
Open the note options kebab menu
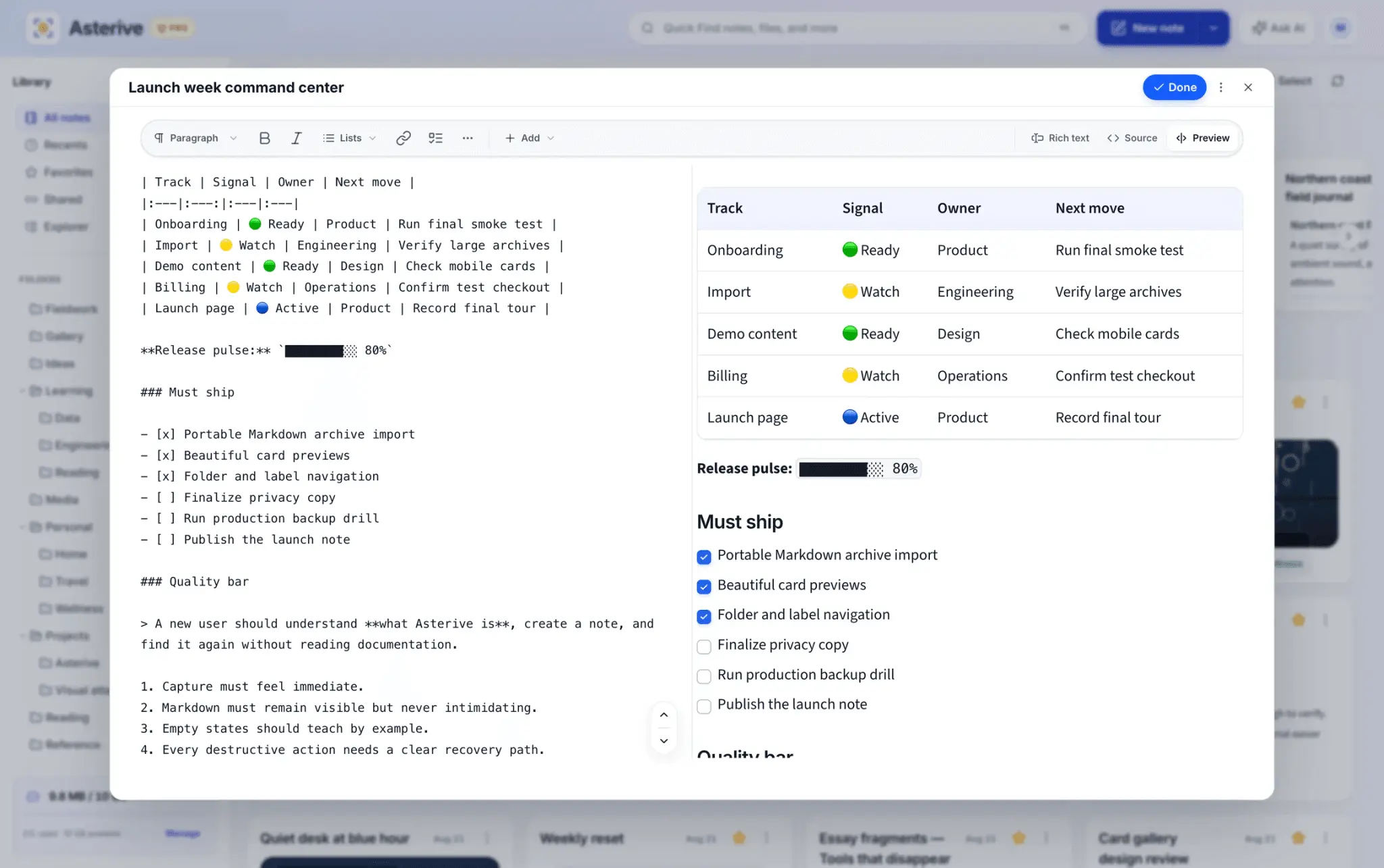1221,87
